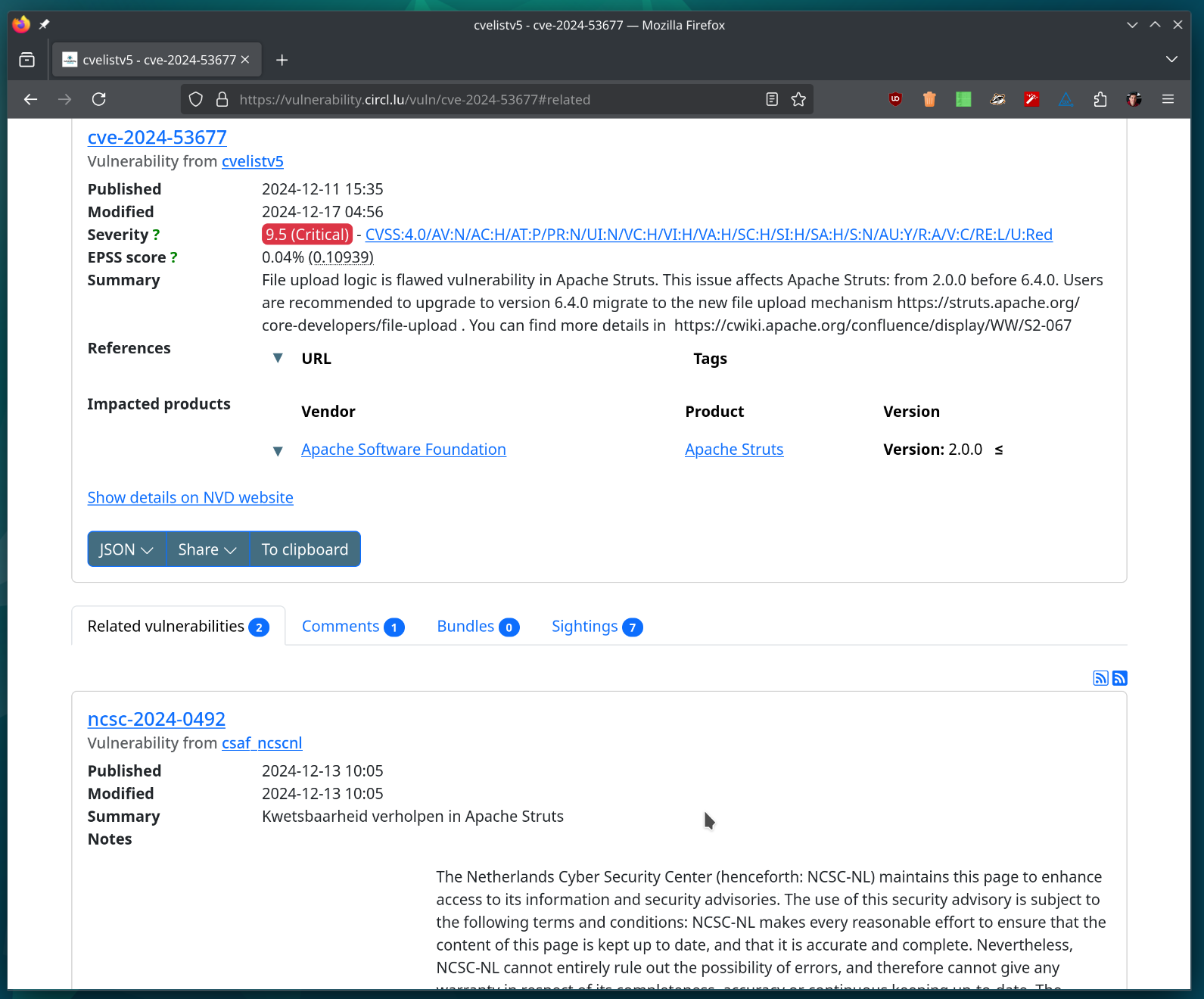Screen dimensions: 1204x999
Task: Click the Vendor column header
Action: [328, 412]
